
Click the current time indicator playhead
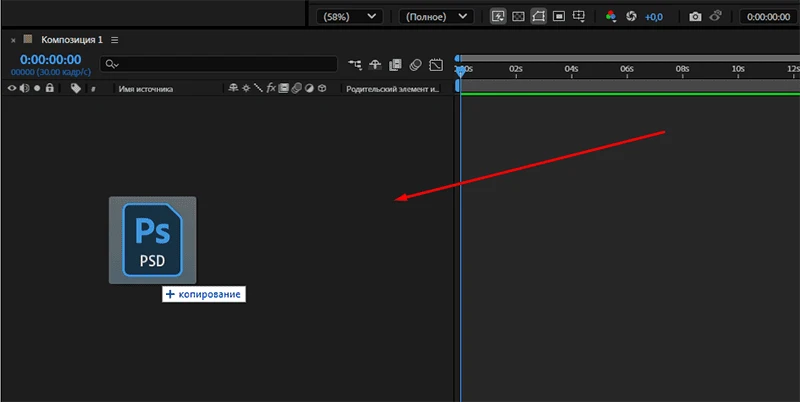point(460,71)
